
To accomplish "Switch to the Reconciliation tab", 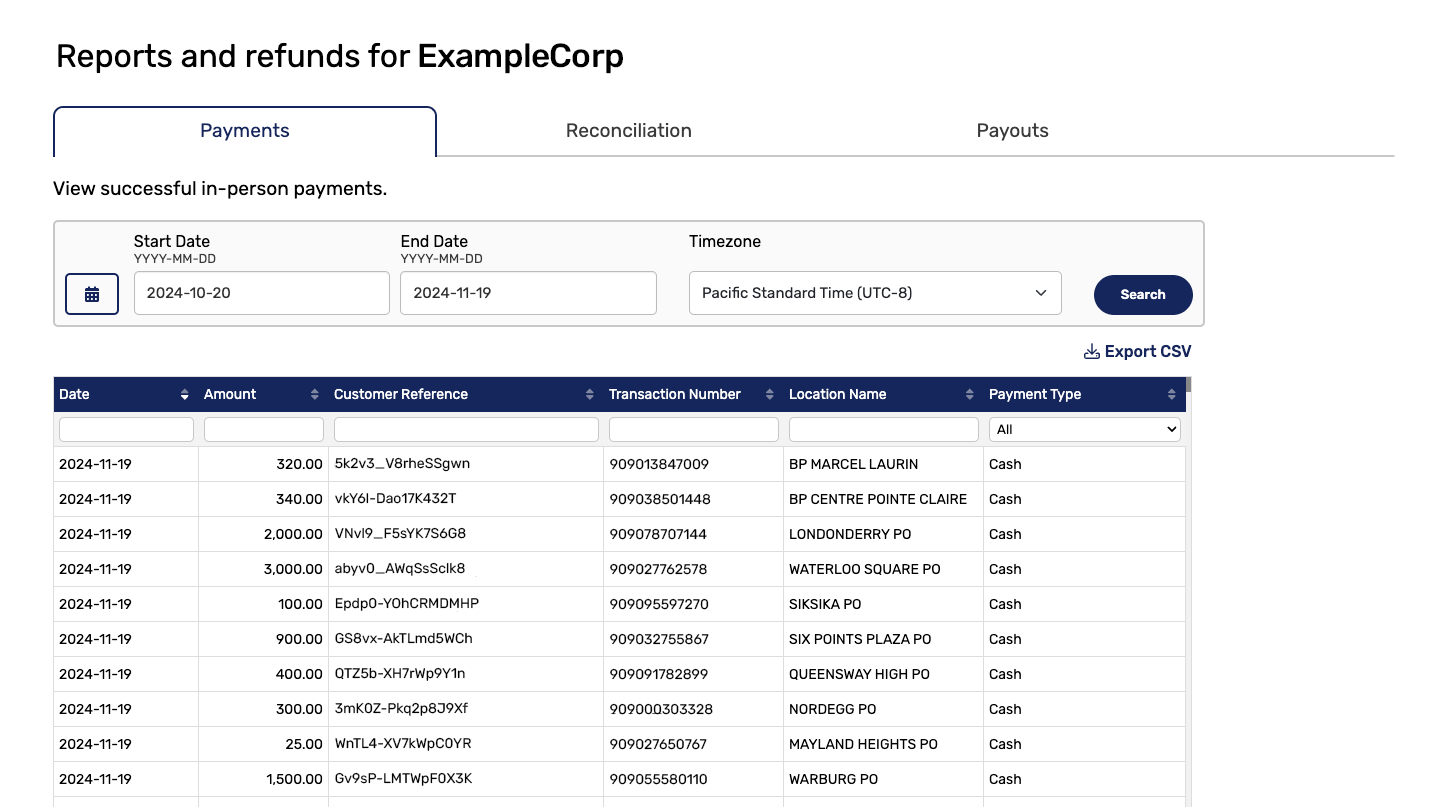I will (628, 130).
